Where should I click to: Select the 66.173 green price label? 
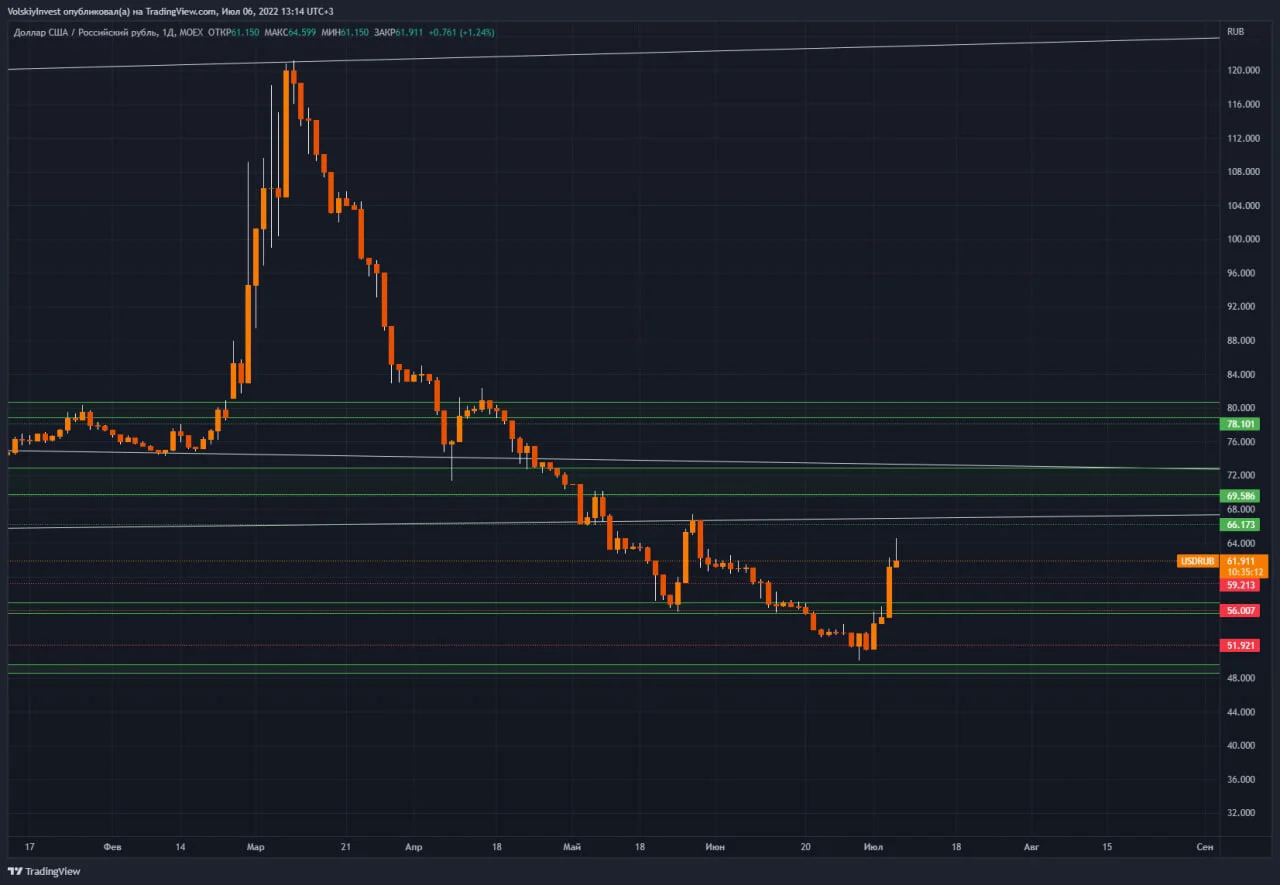click(x=1241, y=524)
